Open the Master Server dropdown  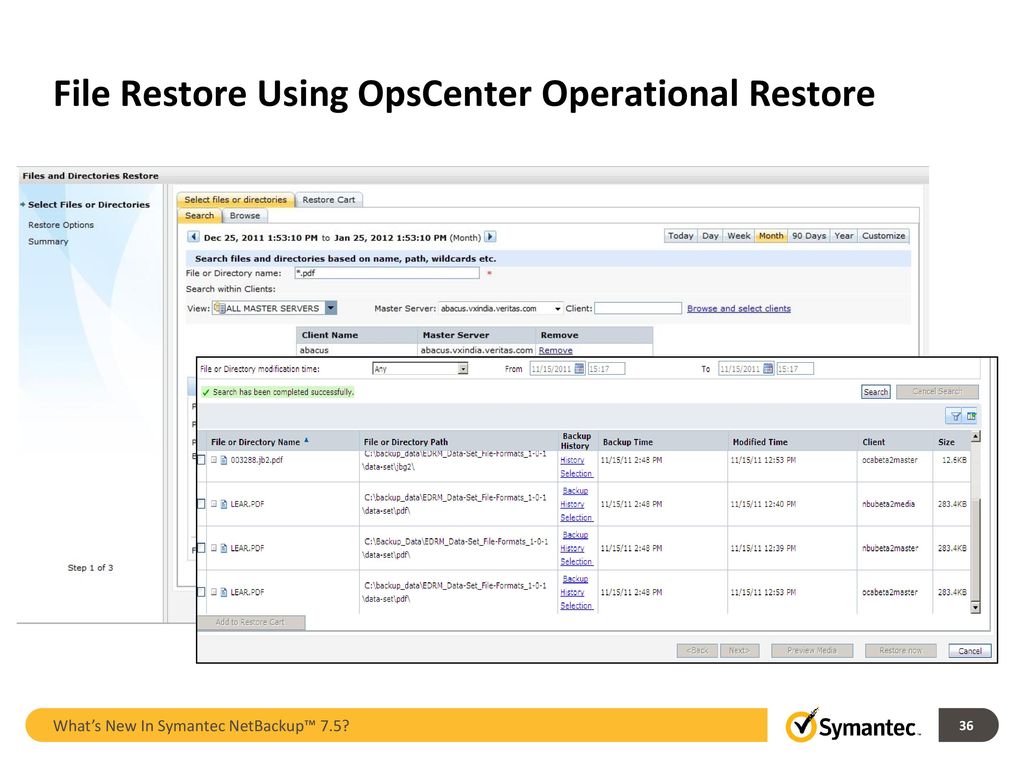point(557,309)
